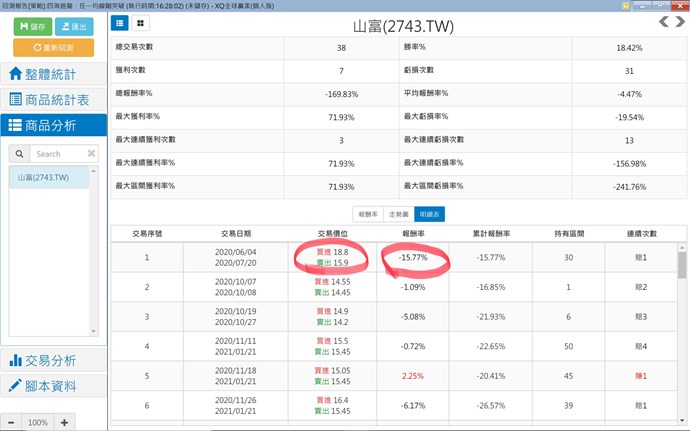The height and width of the screenshot is (431, 690).
Task: Zoom out with the minus button
Action: click(11, 423)
